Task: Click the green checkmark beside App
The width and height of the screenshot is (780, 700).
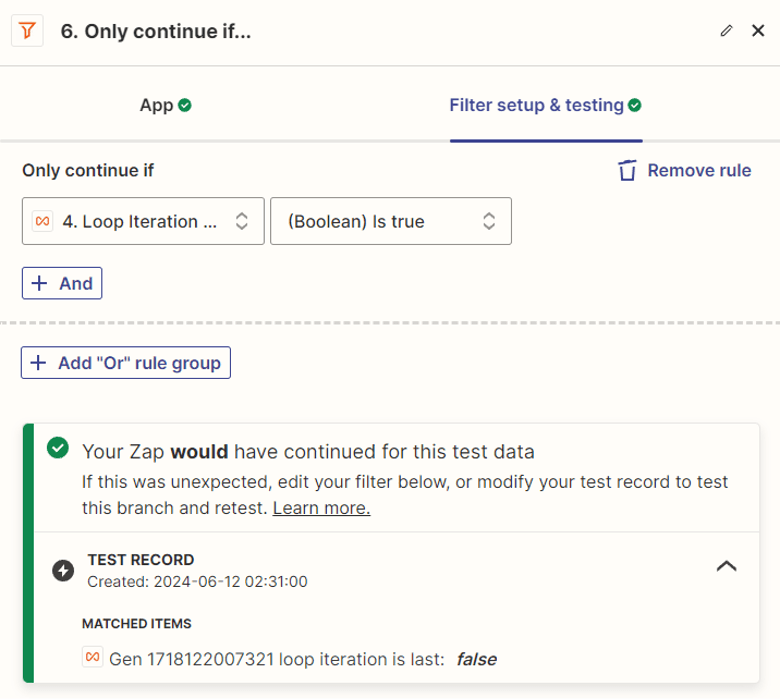Action: [185, 105]
